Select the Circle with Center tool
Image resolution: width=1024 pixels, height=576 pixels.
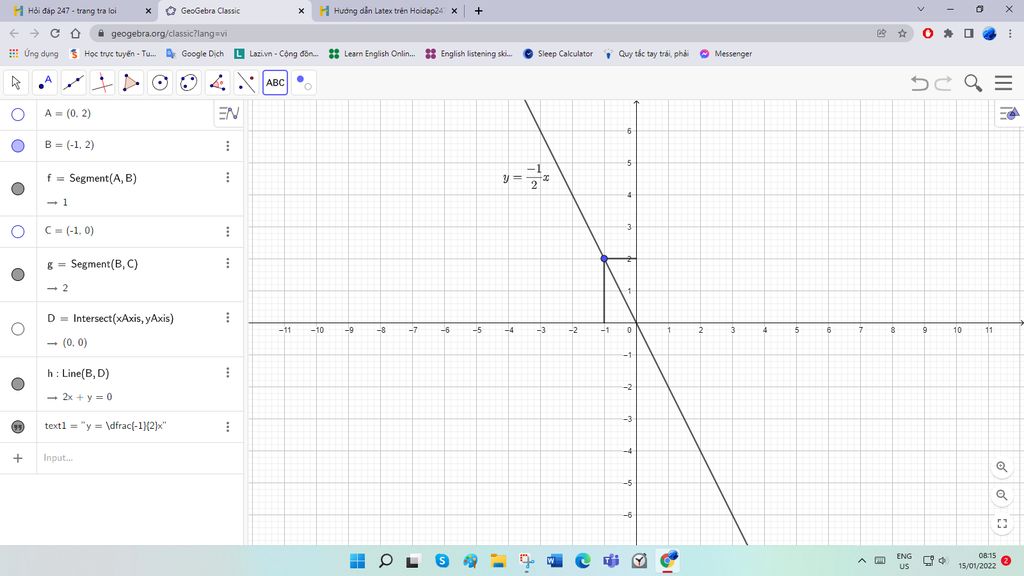click(x=159, y=83)
